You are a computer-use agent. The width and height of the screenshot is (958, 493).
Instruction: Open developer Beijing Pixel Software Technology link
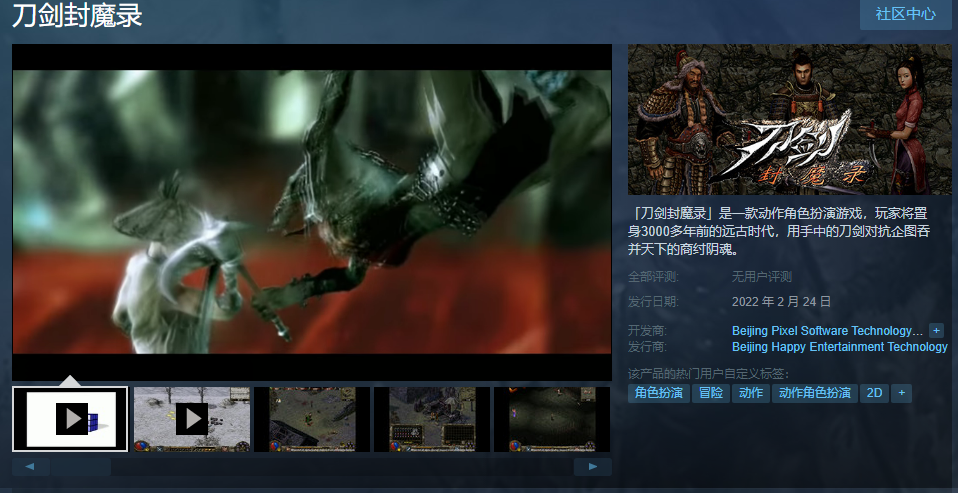click(827, 330)
